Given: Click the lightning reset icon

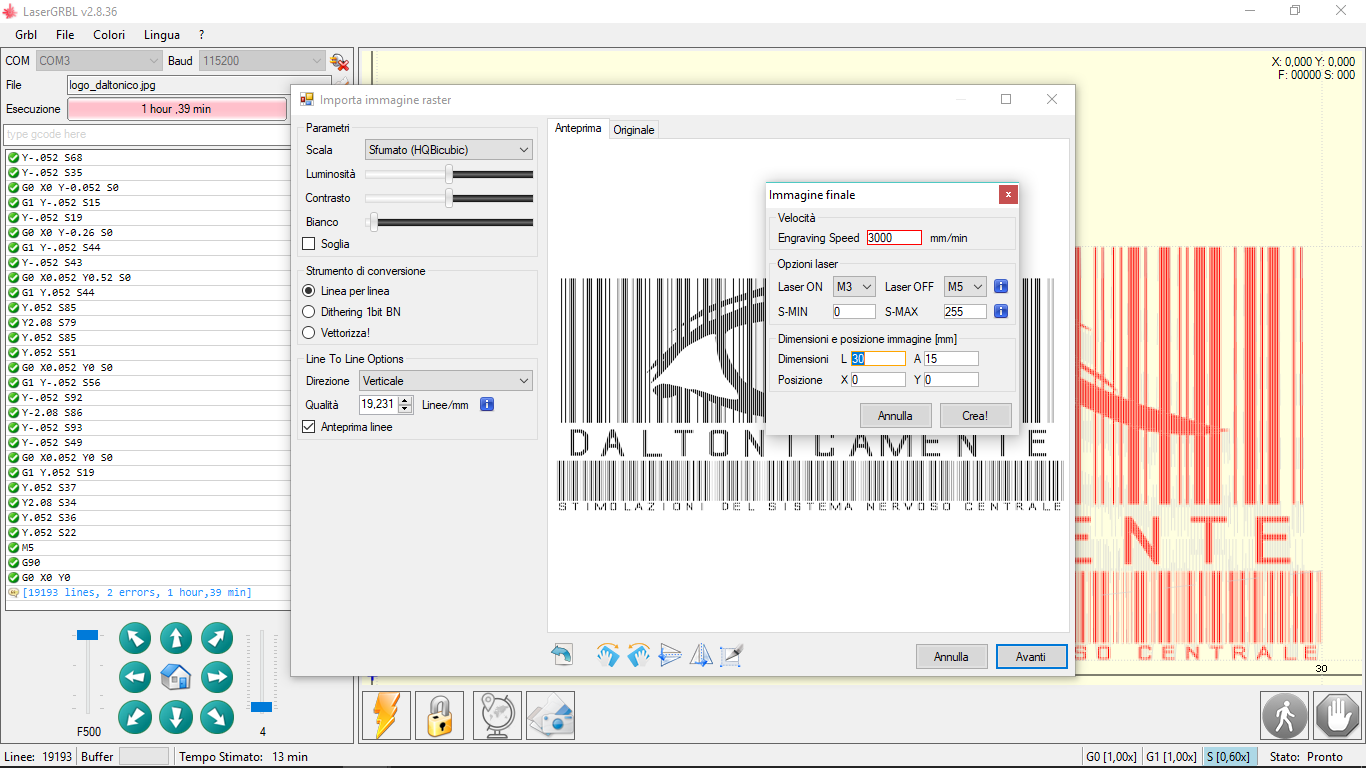Looking at the screenshot, I should pos(386,715).
